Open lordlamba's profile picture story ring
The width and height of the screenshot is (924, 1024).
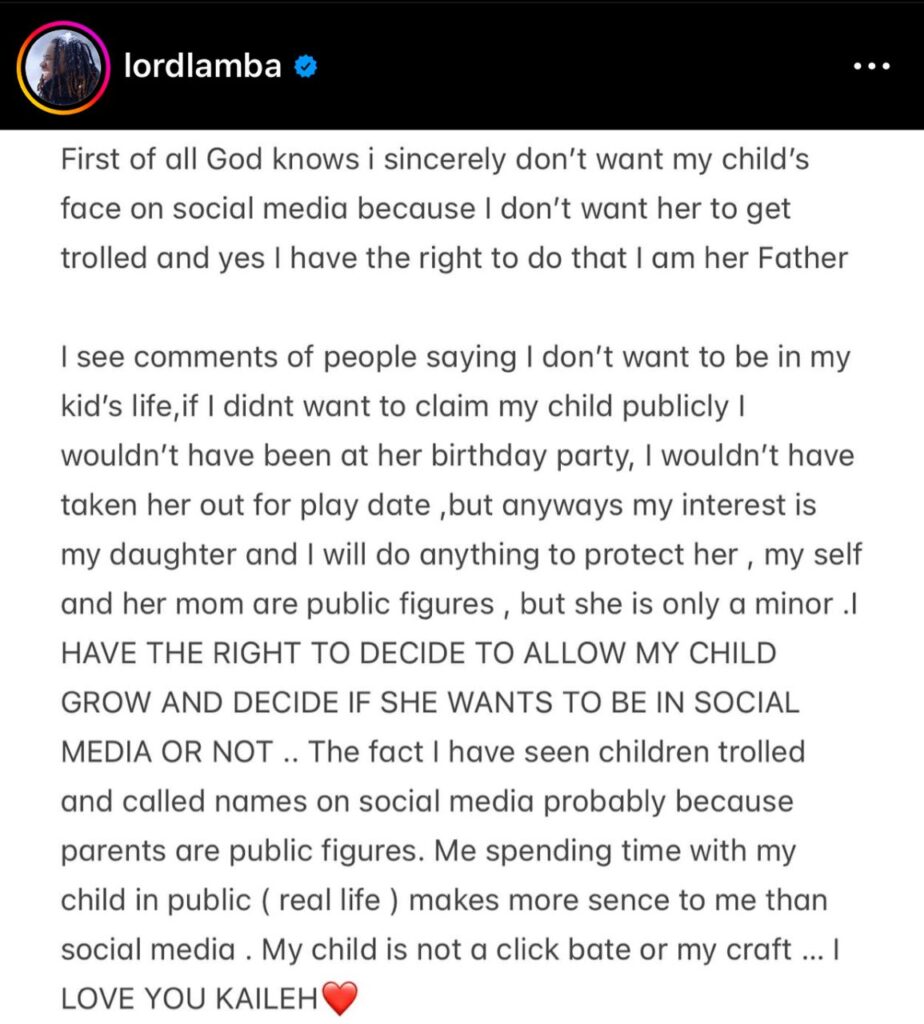click(63, 67)
